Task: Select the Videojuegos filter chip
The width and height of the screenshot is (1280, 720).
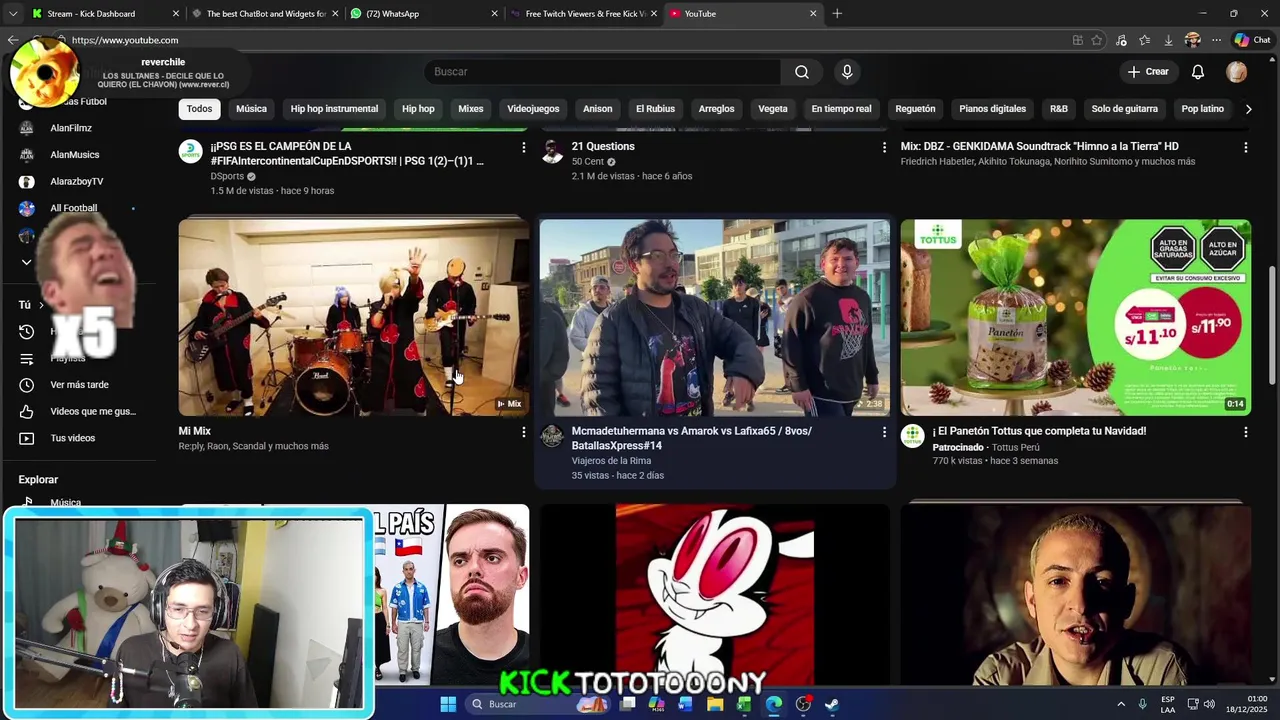Action: point(533,109)
